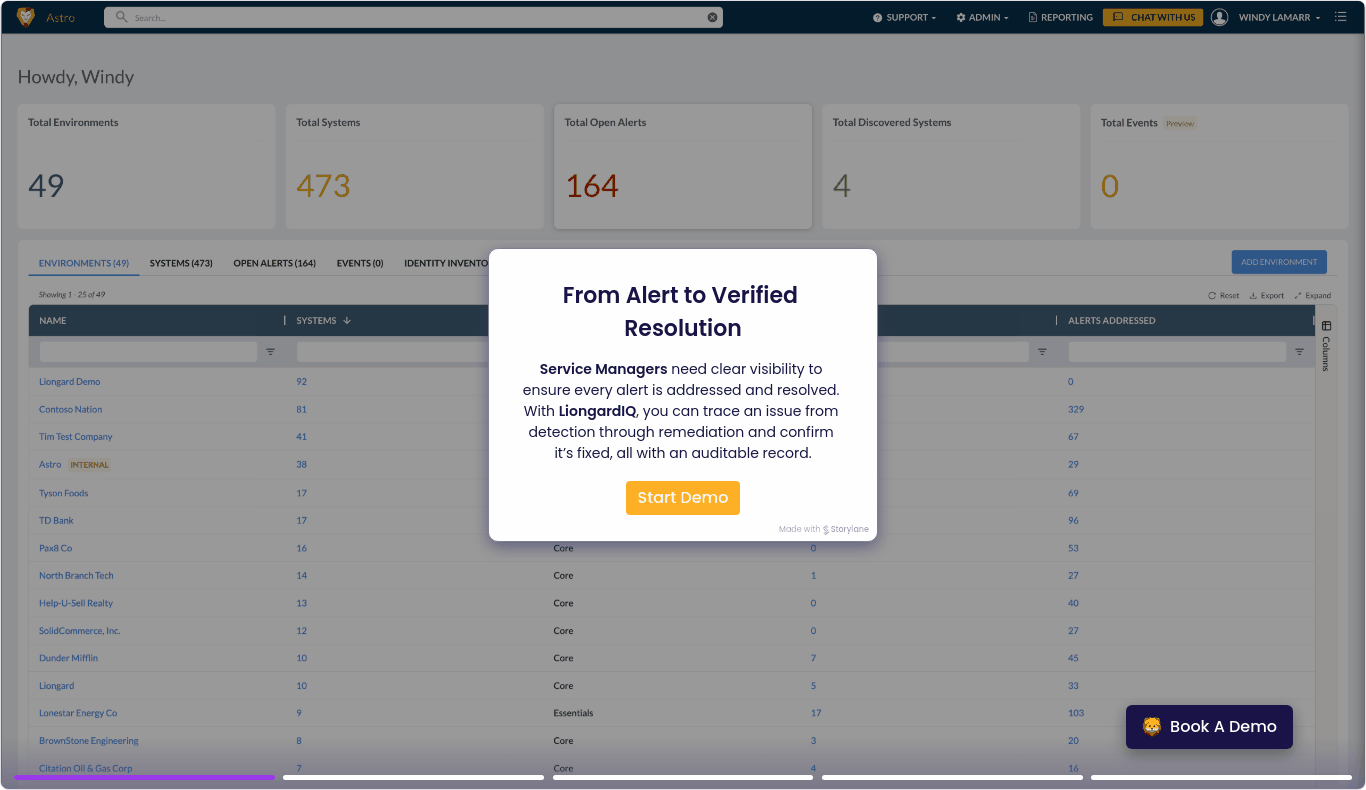
Task: Open the Support dropdown menu
Action: click(x=904, y=17)
